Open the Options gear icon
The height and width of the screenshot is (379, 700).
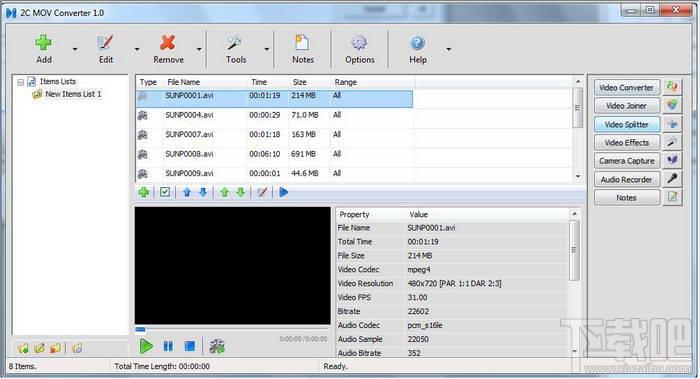[x=359, y=43]
